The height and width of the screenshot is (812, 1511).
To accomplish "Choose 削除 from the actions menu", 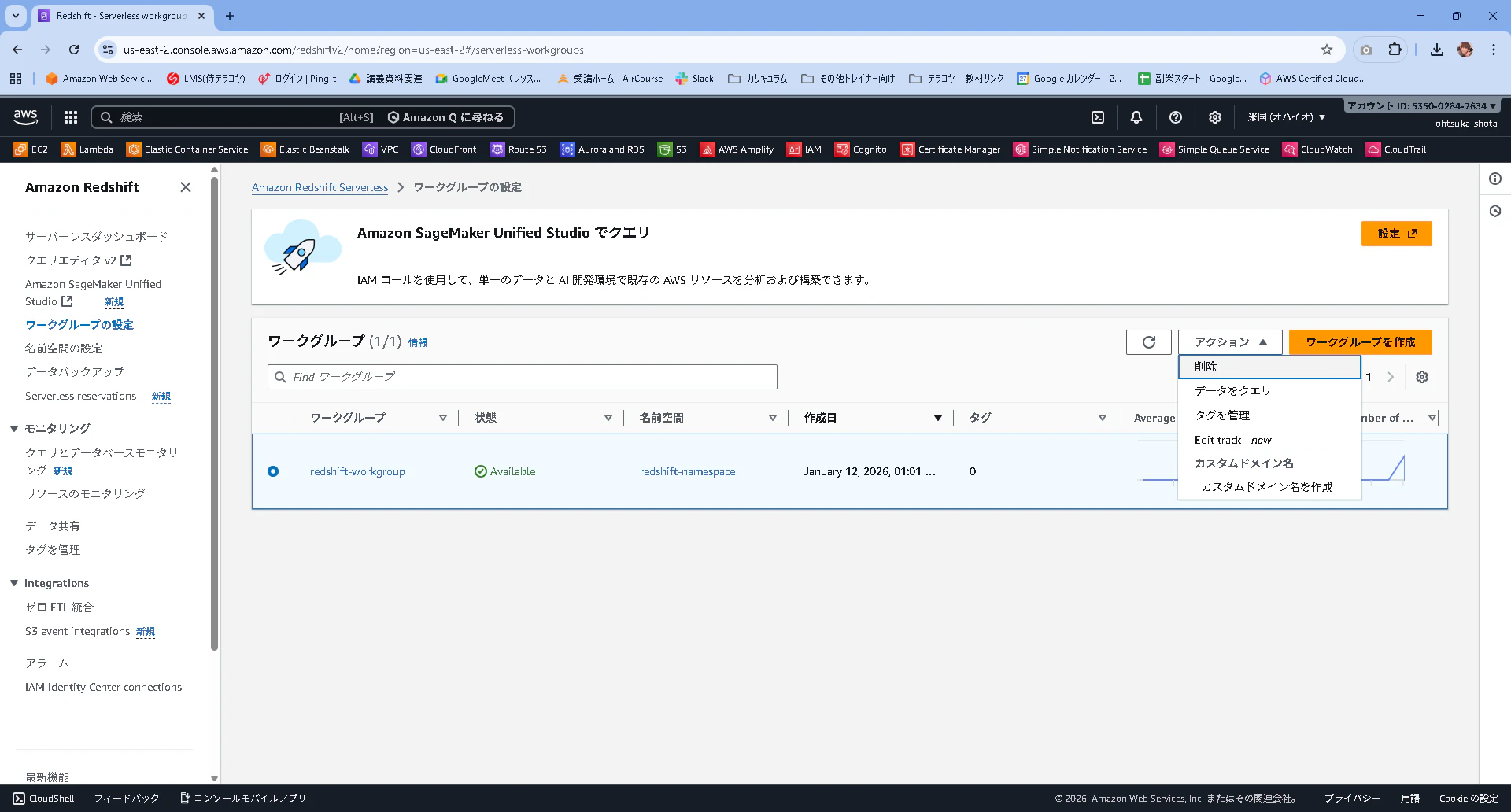I will coord(1269,367).
